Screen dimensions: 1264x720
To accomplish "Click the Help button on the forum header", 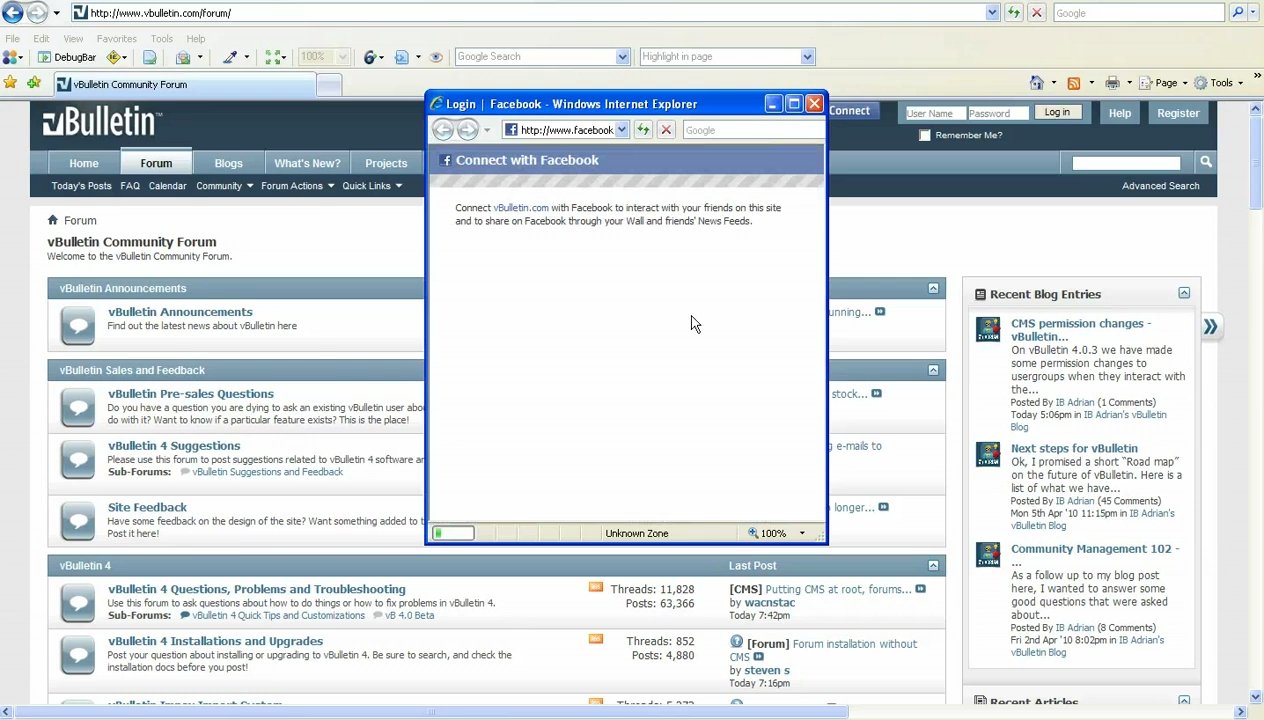I will 1119,113.
